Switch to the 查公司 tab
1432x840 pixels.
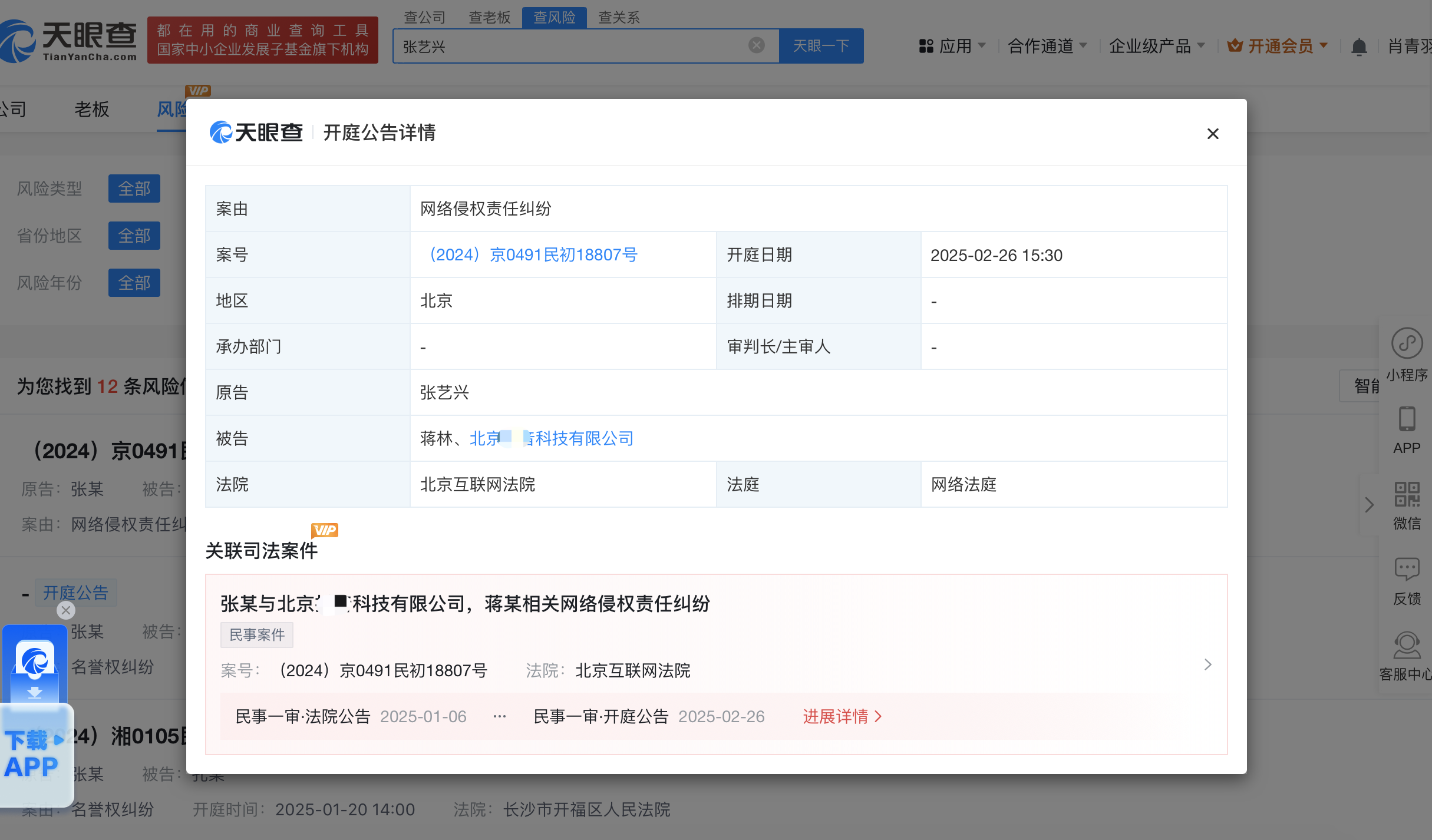424,17
